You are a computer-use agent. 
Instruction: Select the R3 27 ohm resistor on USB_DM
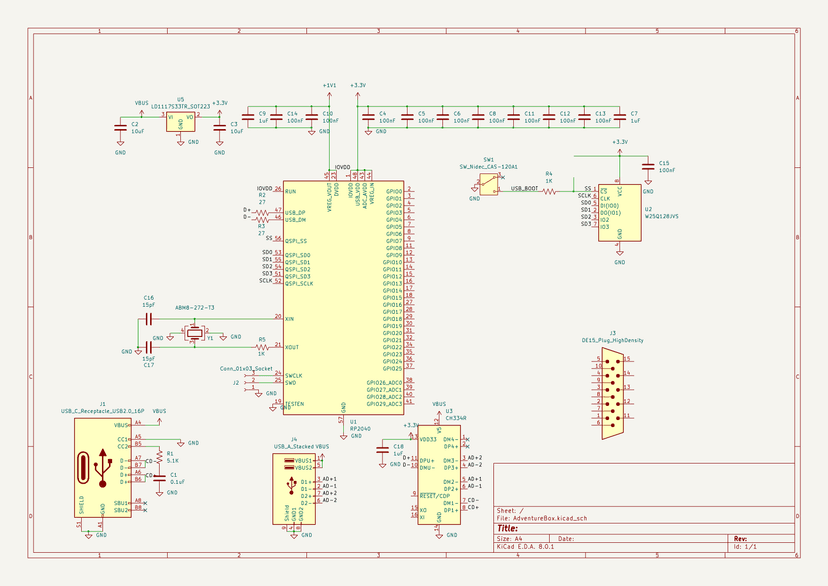[x=262, y=220]
